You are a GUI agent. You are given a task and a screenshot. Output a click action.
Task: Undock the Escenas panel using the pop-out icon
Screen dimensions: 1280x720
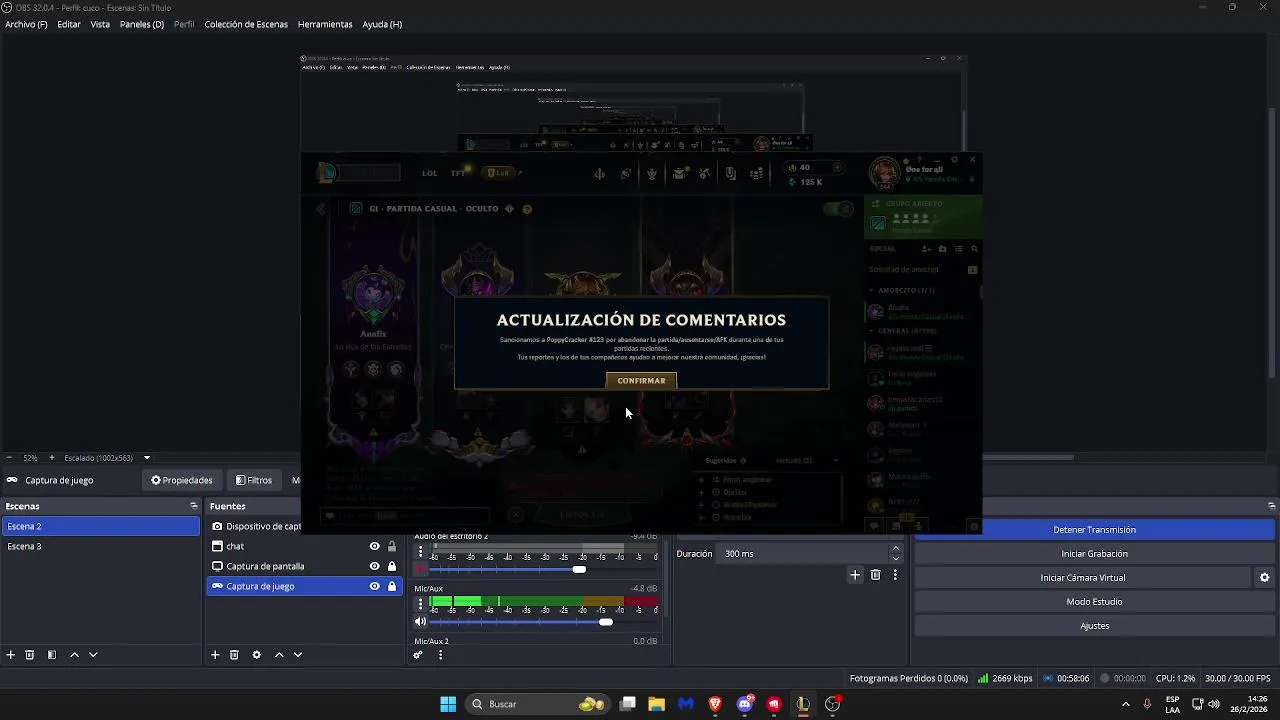tap(194, 506)
